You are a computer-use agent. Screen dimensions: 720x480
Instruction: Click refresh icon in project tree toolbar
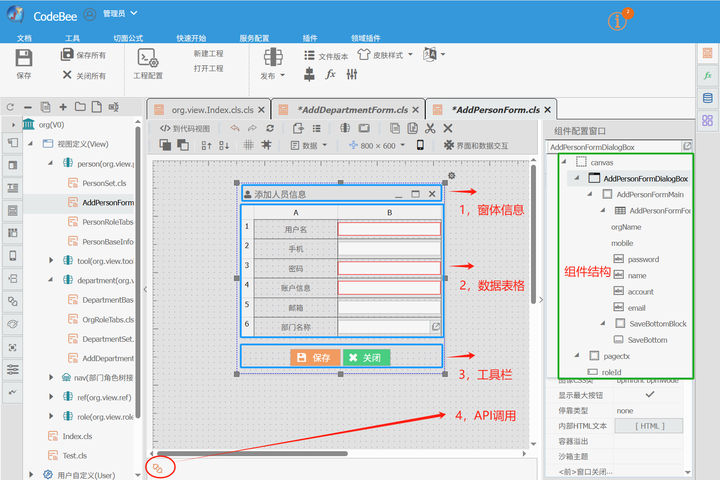(x=10, y=107)
